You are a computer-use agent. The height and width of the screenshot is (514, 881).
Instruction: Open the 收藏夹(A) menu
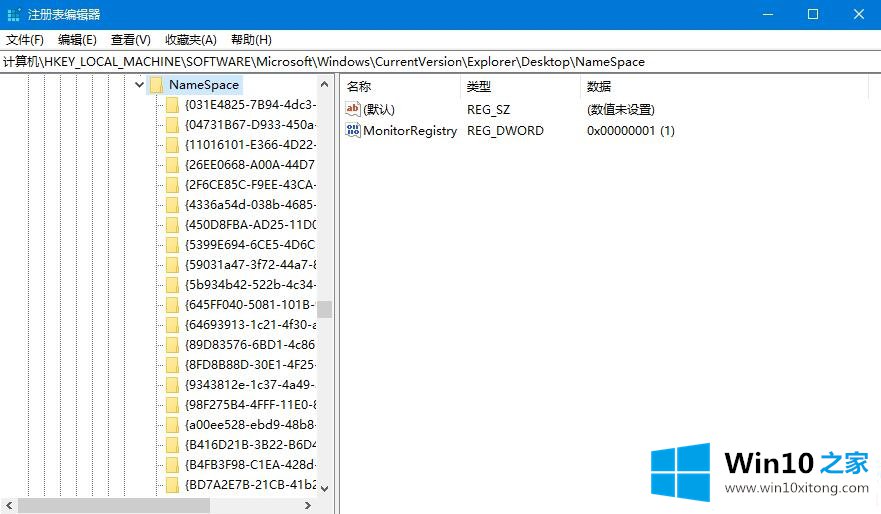pyautogui.click(x=190, y=40)
